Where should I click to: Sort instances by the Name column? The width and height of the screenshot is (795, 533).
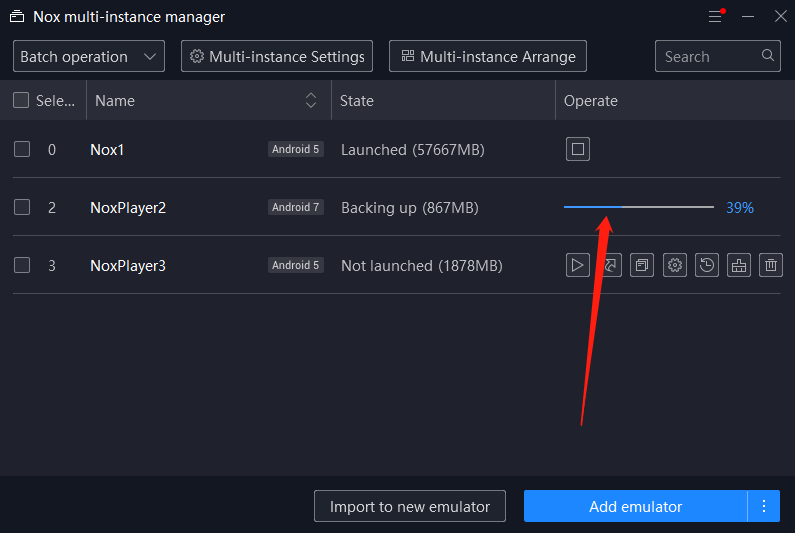coord(311,100)
